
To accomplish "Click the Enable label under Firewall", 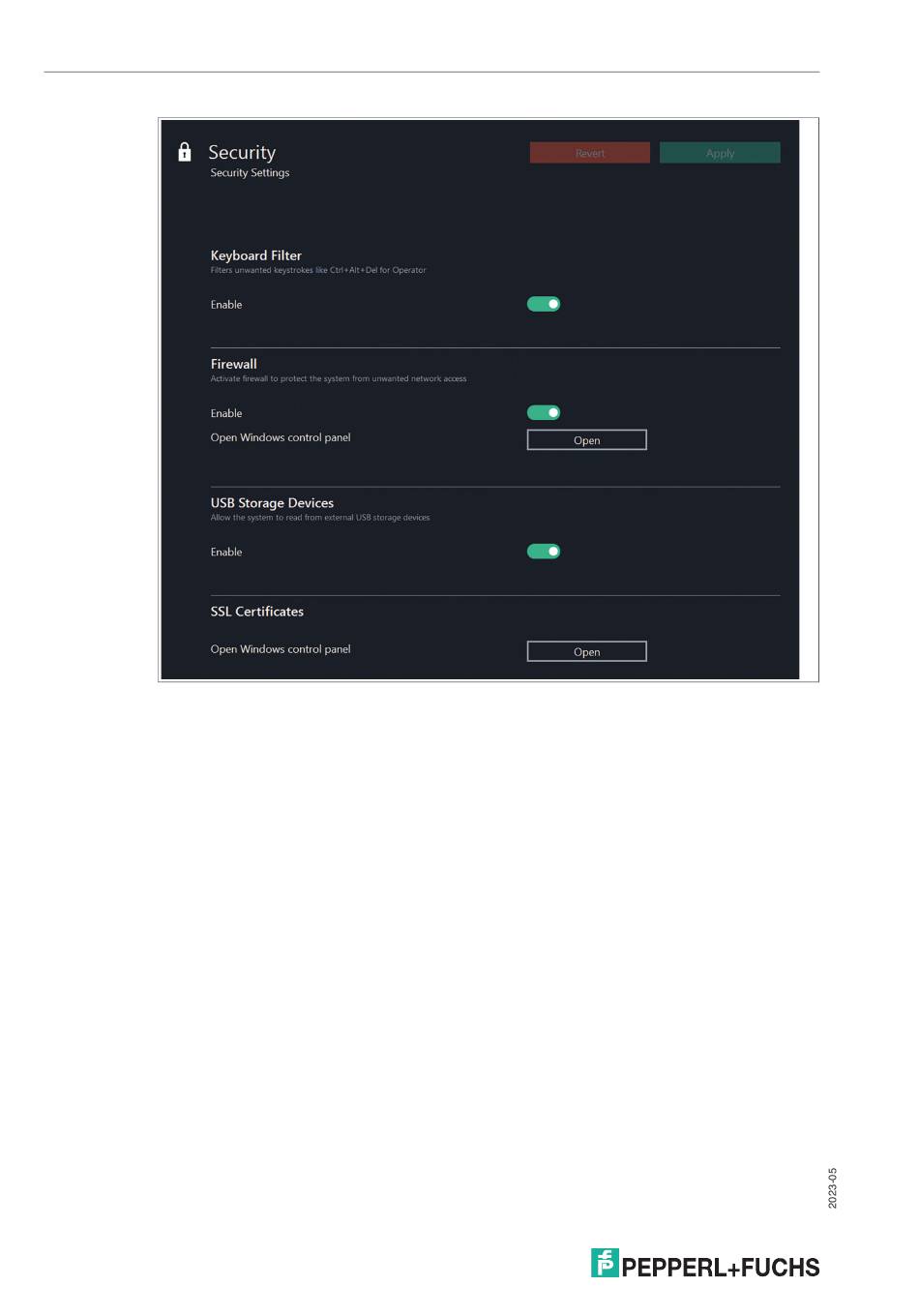I will pos(226,414).
